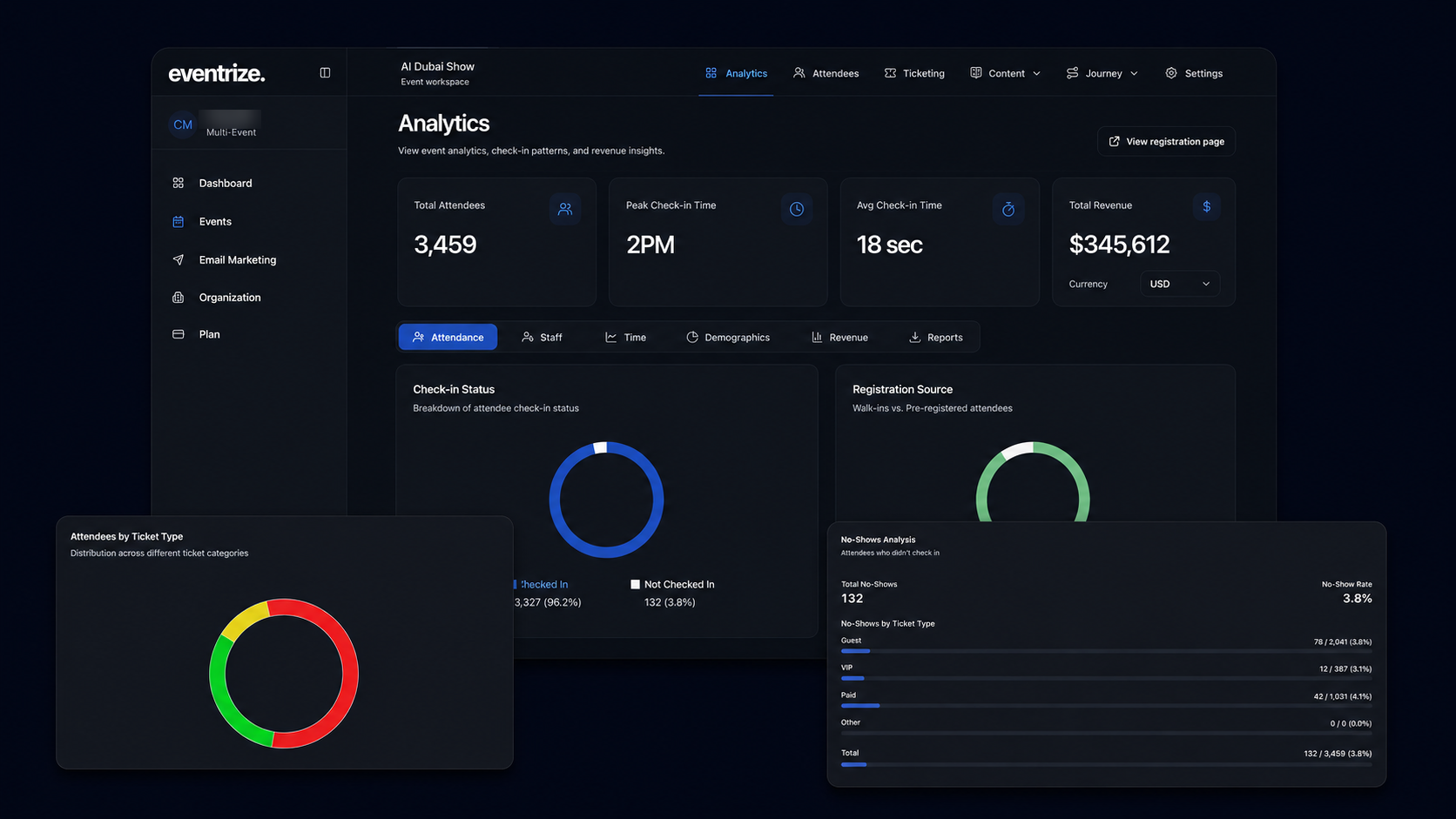1456x819 pixels.
Task: Click the Not Checked In legend swatch
Action: point(635,584)
